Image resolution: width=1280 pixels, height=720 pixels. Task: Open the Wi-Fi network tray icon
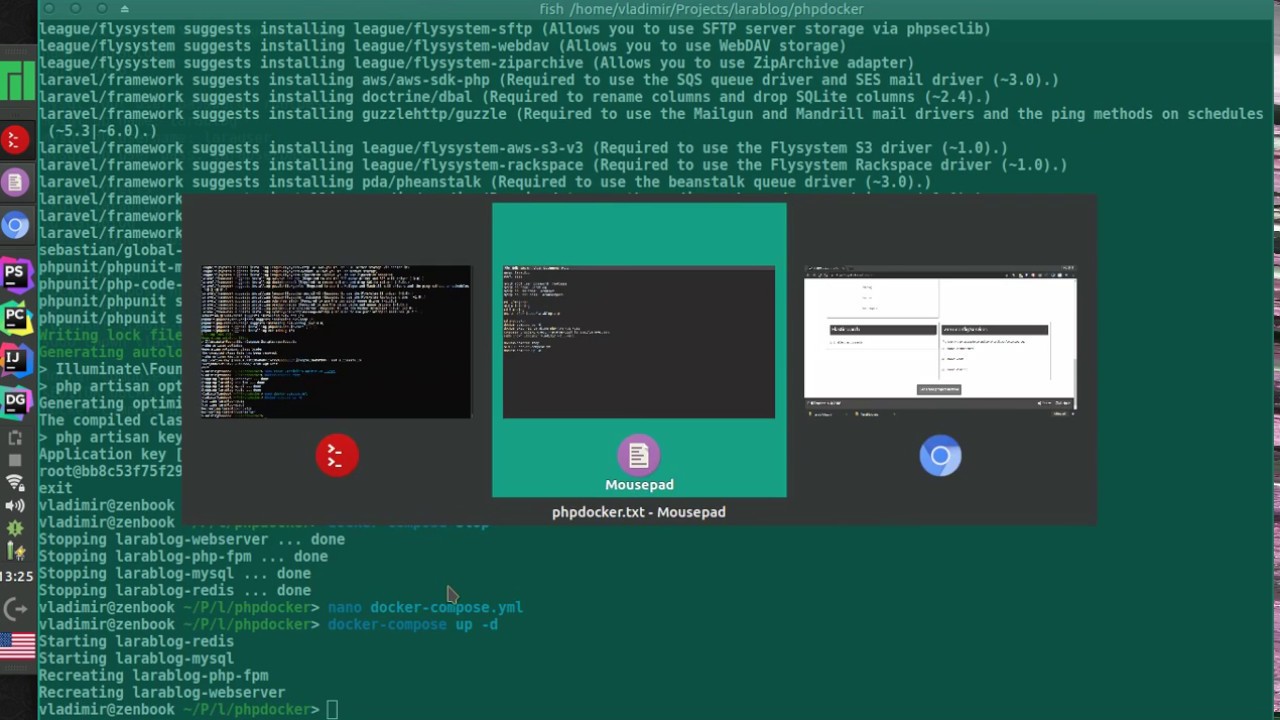tap(15, 483)
